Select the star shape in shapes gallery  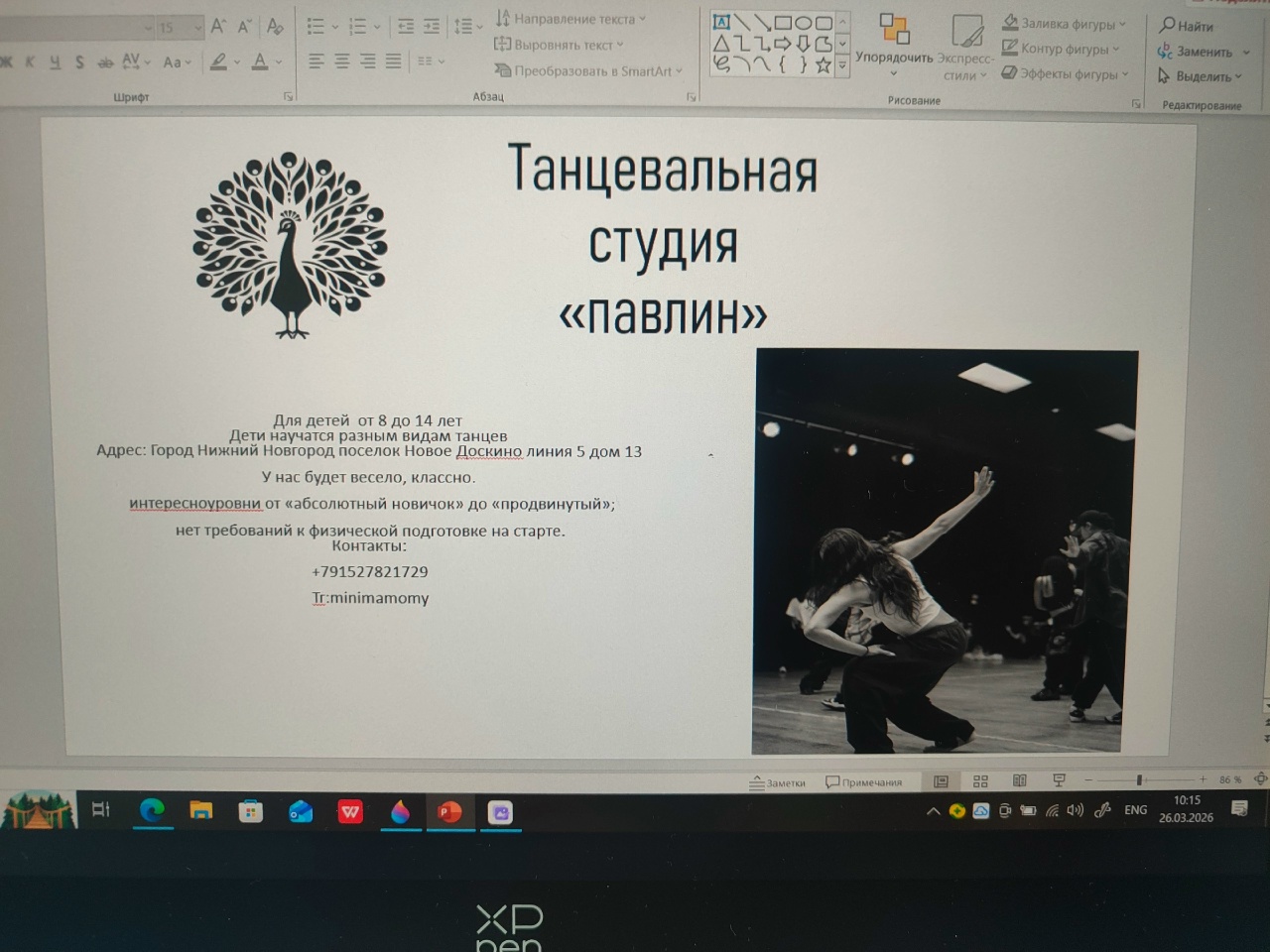click(823, 65)
